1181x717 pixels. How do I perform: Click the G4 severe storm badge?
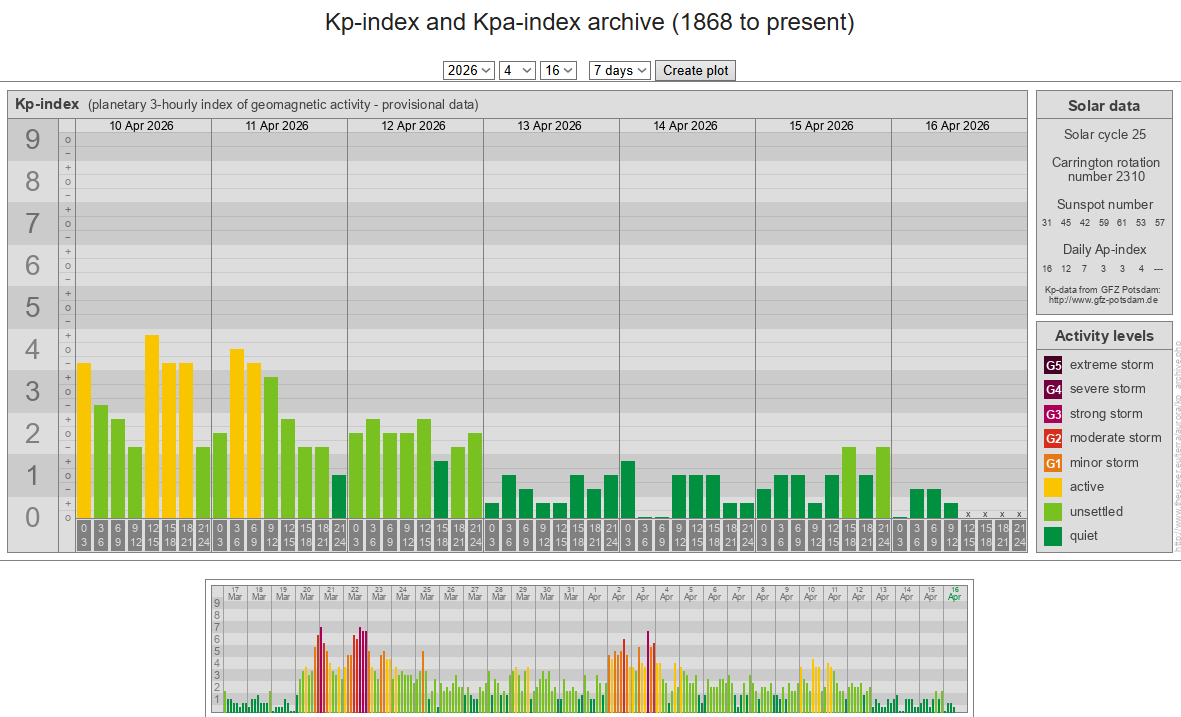coord(1053,389)
